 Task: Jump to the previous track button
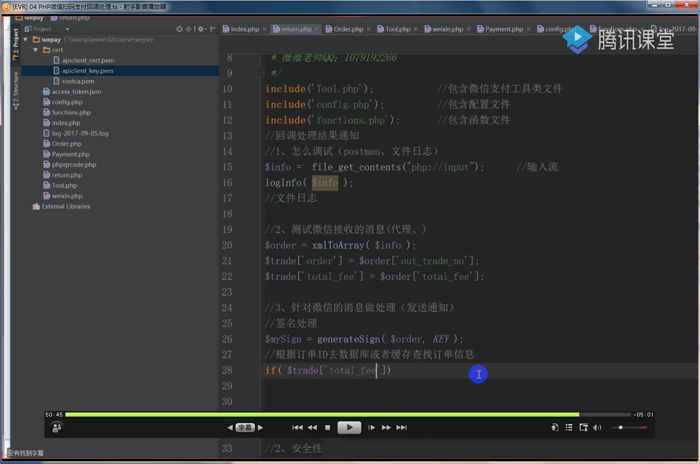(x=297, y=428)
